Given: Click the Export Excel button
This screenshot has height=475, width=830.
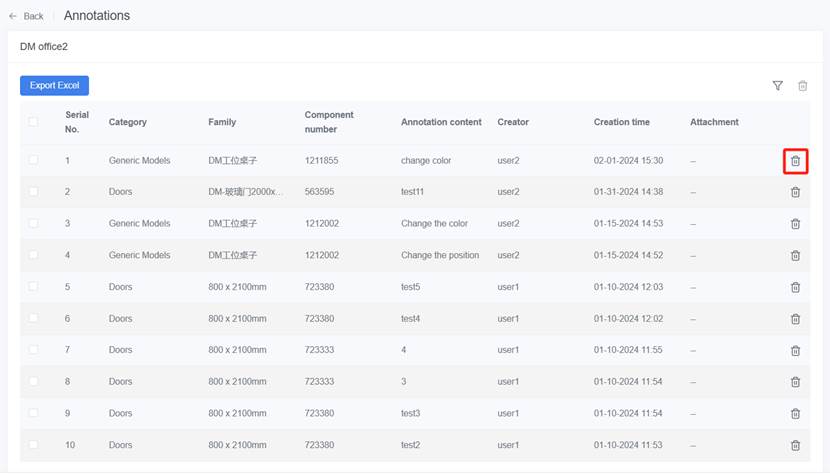Looking at the screenshot, I should pyautogui.click(x=54, y=86).
